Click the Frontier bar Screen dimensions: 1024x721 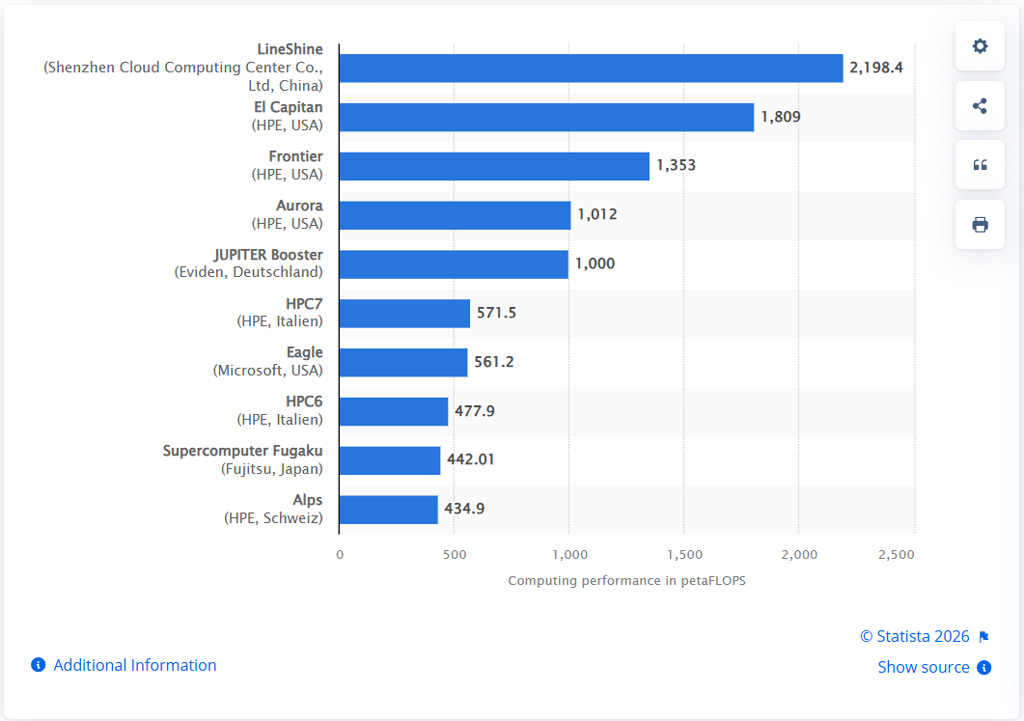[494, 166]
